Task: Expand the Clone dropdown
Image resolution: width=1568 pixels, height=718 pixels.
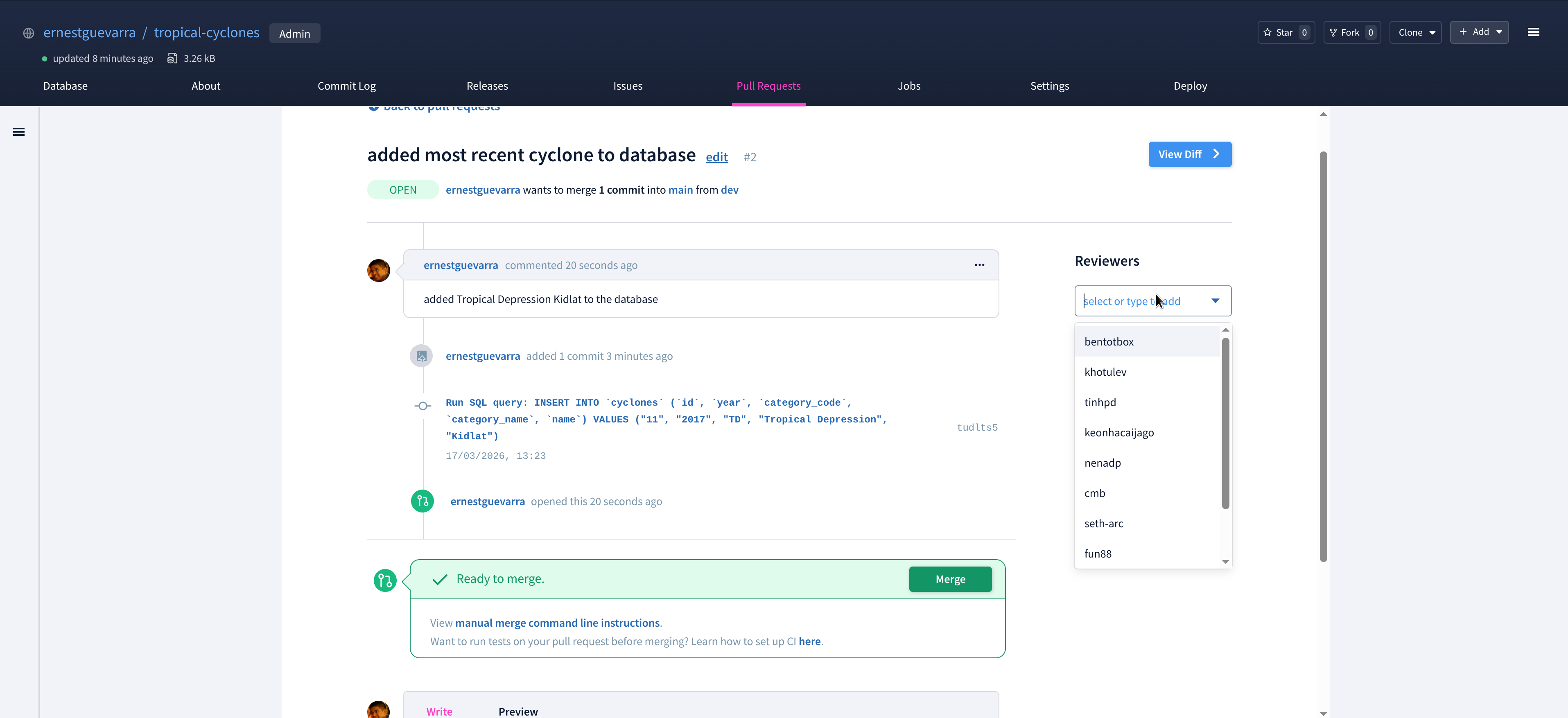Action: tap(1416, 32)
